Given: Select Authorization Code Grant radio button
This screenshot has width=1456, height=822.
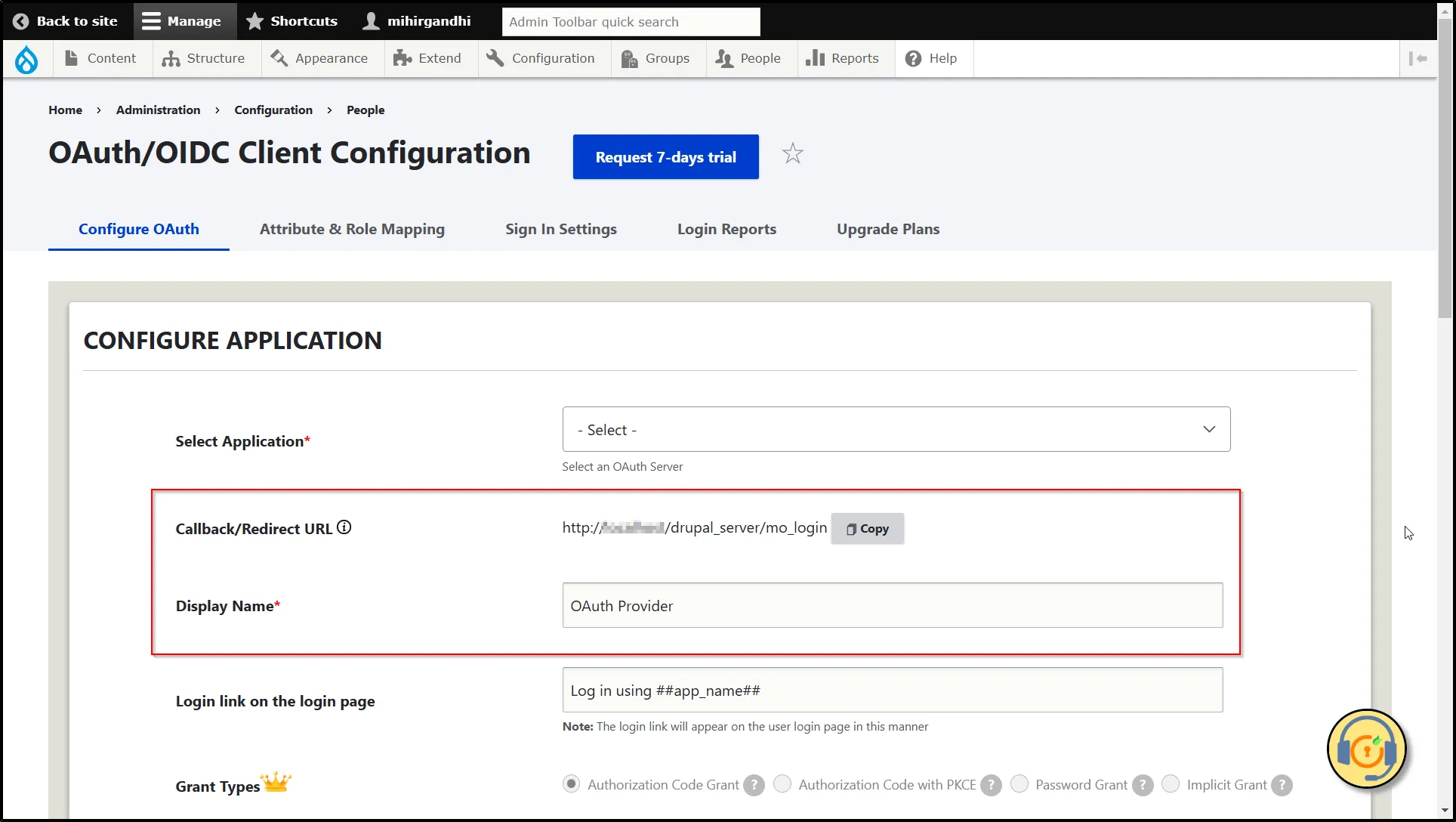Looking at the screenshot, I should coord(570,784).
